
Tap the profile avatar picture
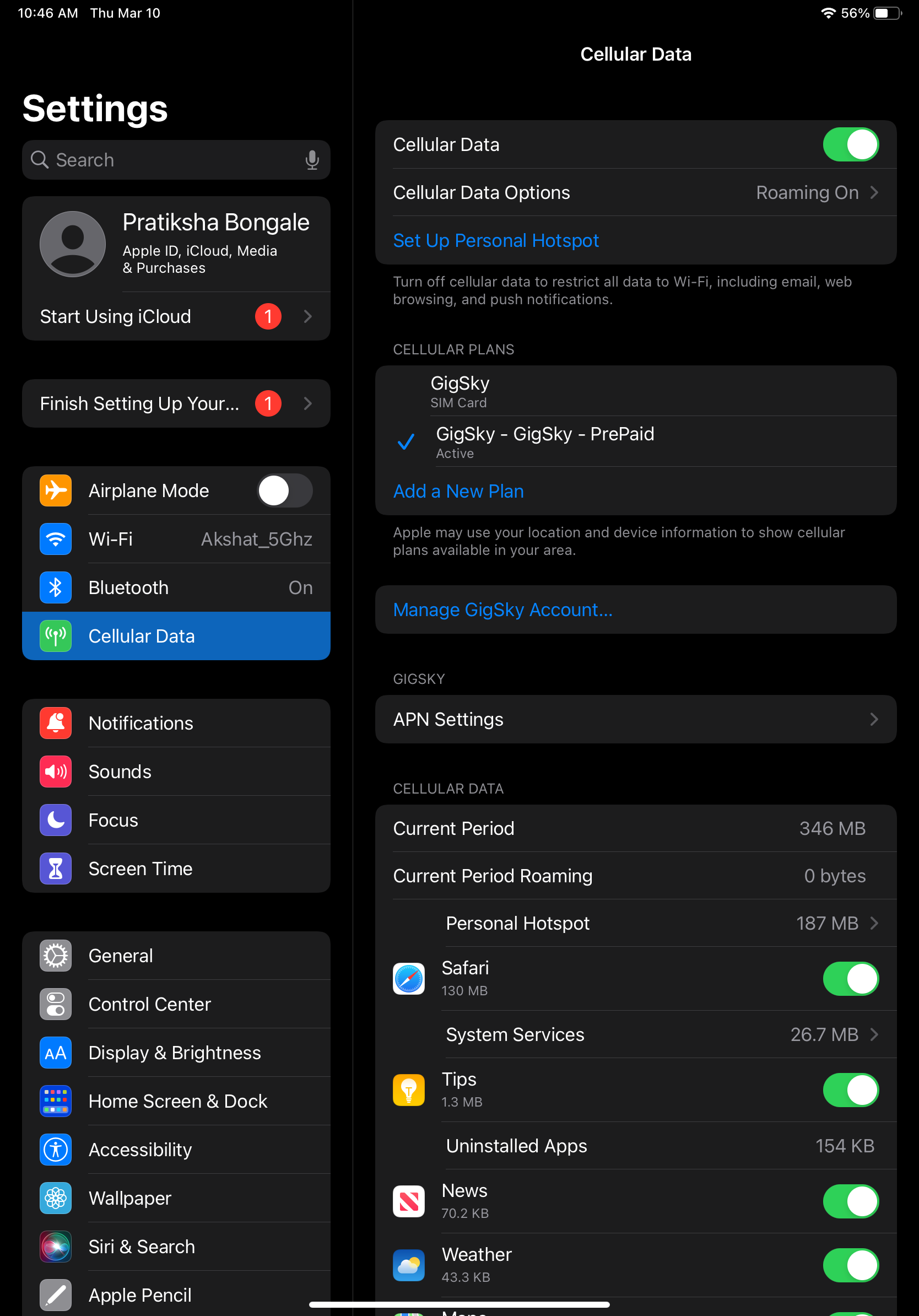(73, 244)
